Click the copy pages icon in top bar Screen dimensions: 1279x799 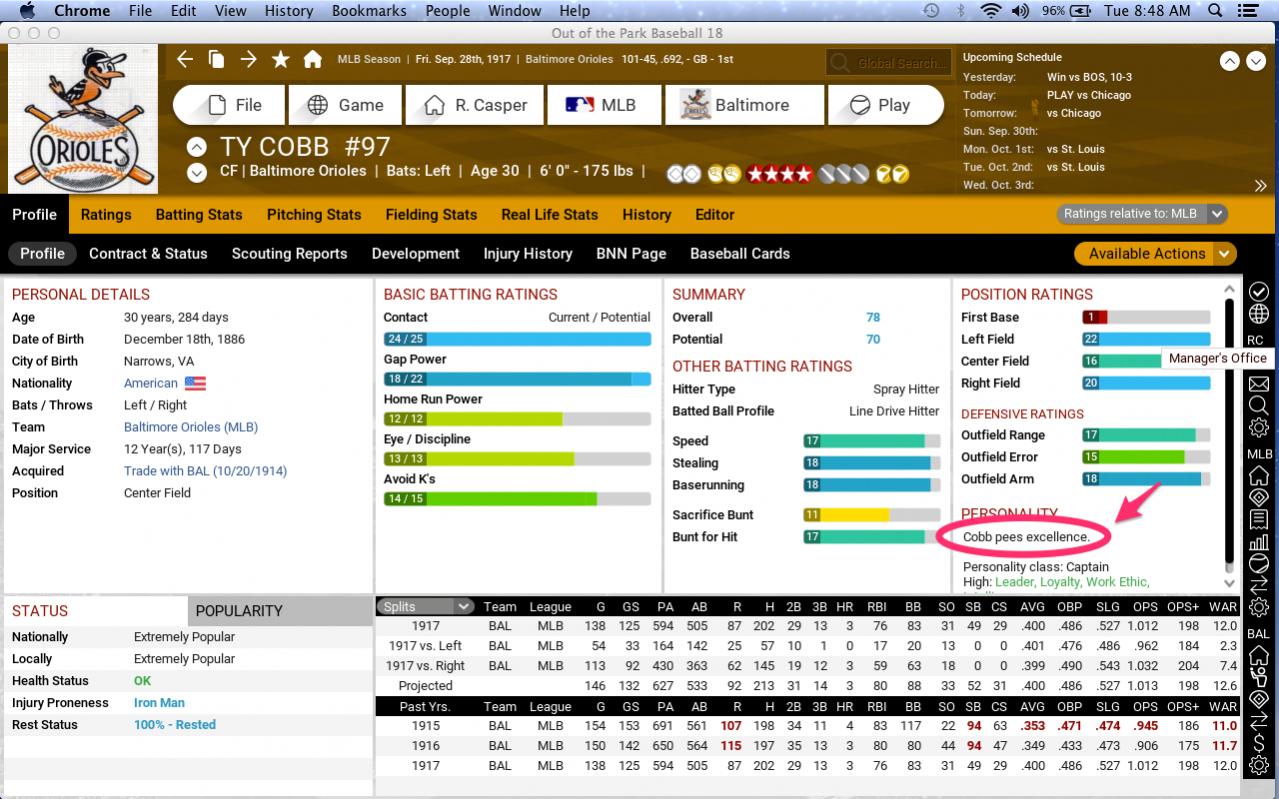pyautogui.click(x=216, y=59)
